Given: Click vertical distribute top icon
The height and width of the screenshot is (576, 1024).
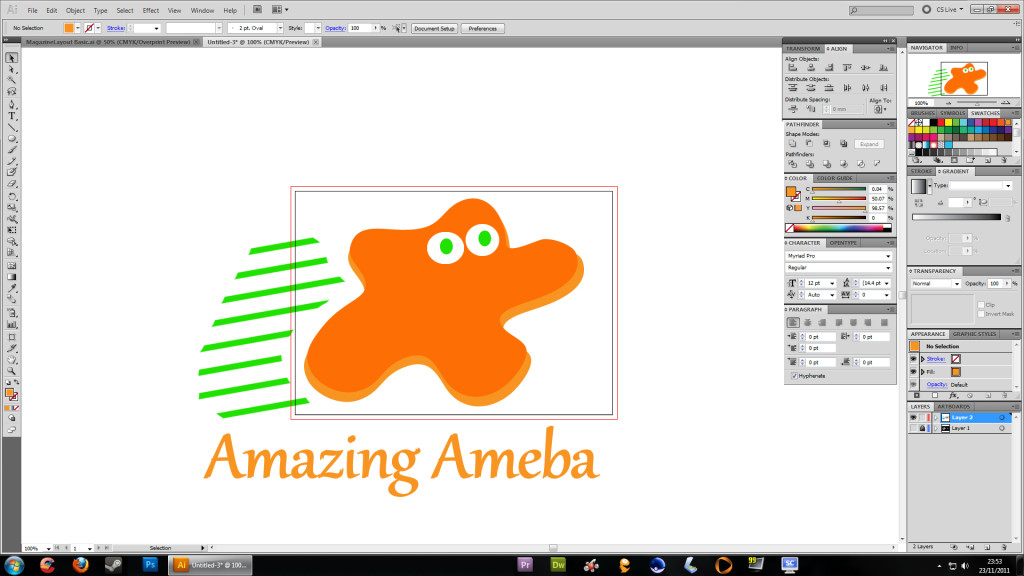Looking at the screenshot, I should tap(792, 88).
